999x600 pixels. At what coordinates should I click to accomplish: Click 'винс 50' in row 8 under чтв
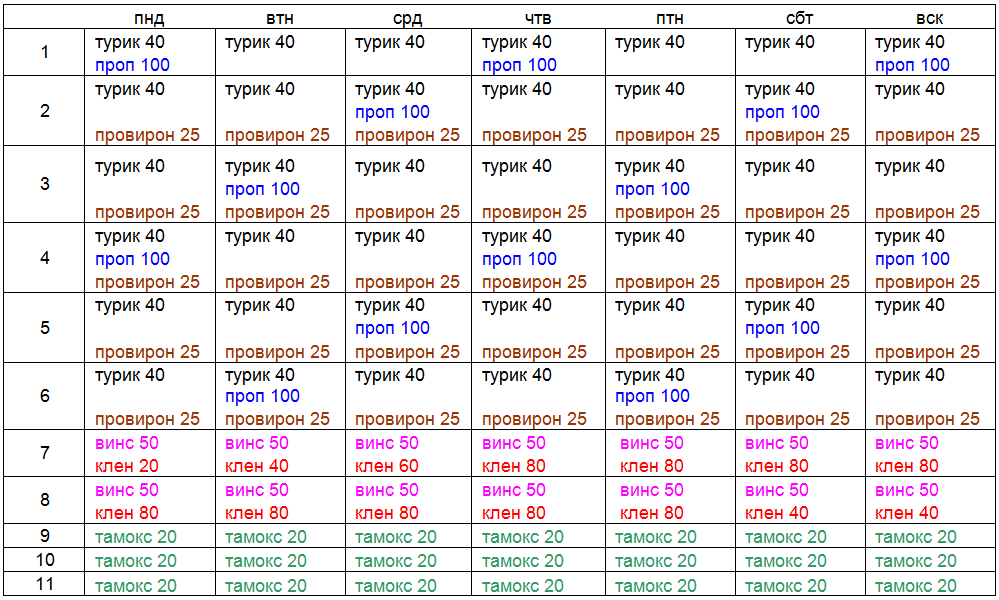514,490
